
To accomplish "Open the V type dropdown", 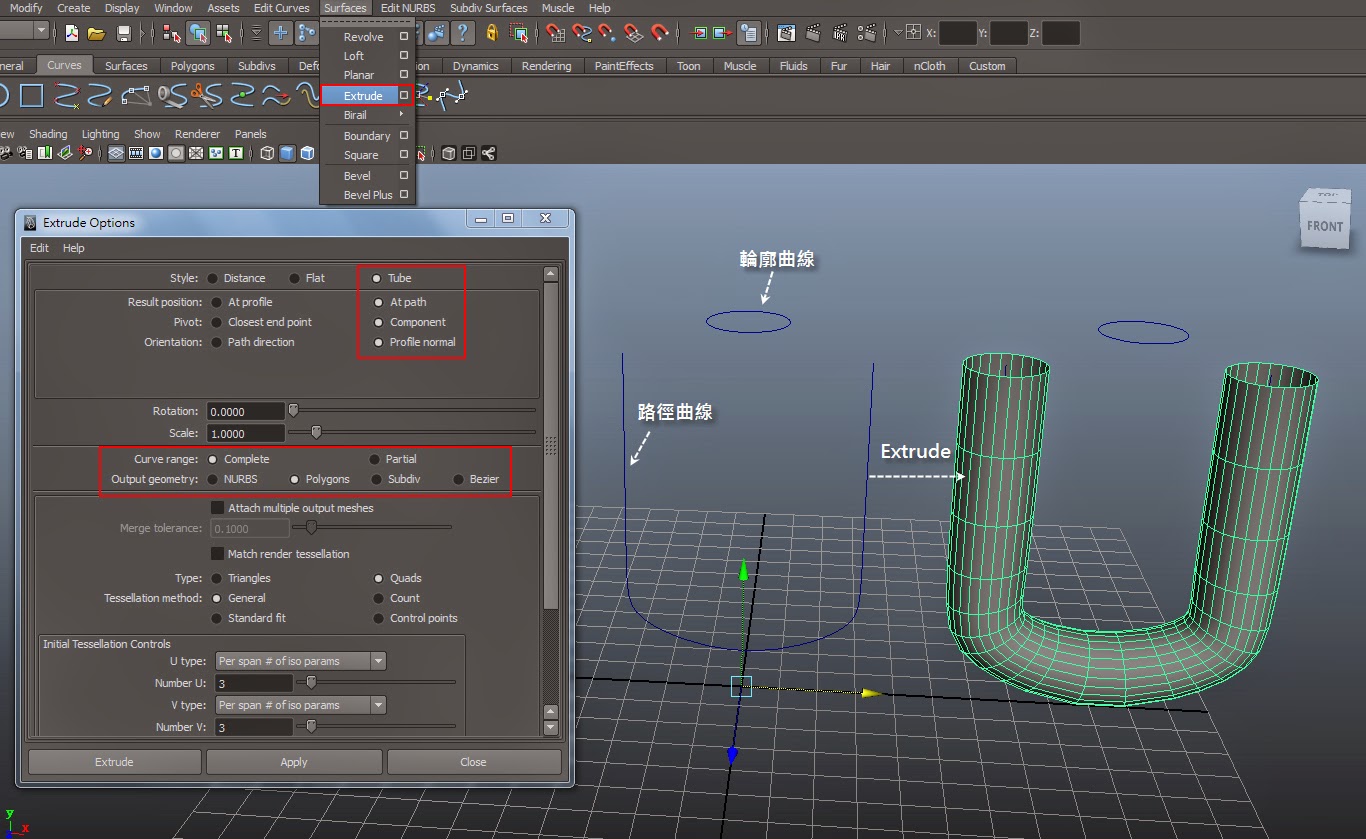I will [x=301, y=705].
